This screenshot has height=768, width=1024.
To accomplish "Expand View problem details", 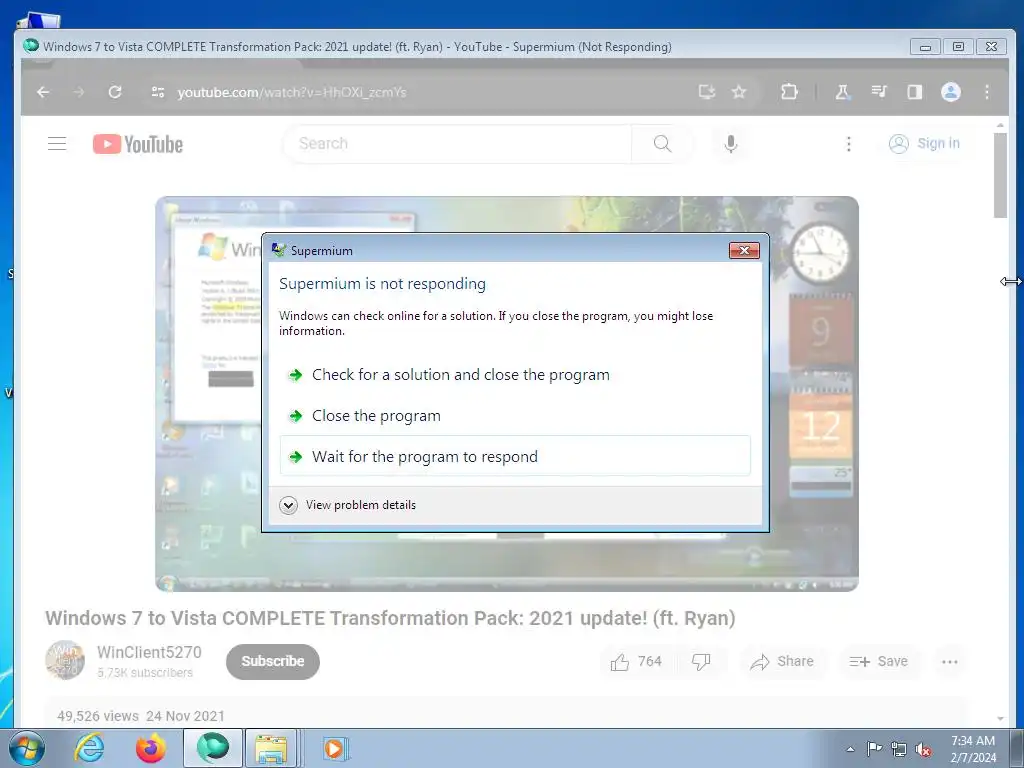I will tap(347, 505).
